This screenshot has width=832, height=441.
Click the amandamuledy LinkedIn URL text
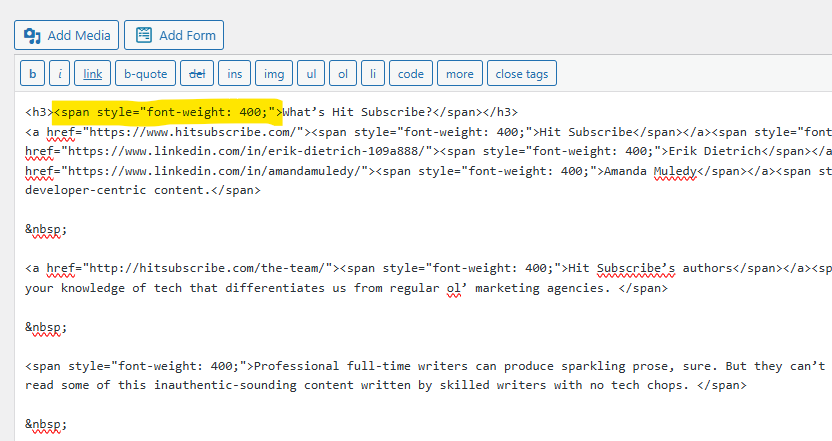point(214,171)
